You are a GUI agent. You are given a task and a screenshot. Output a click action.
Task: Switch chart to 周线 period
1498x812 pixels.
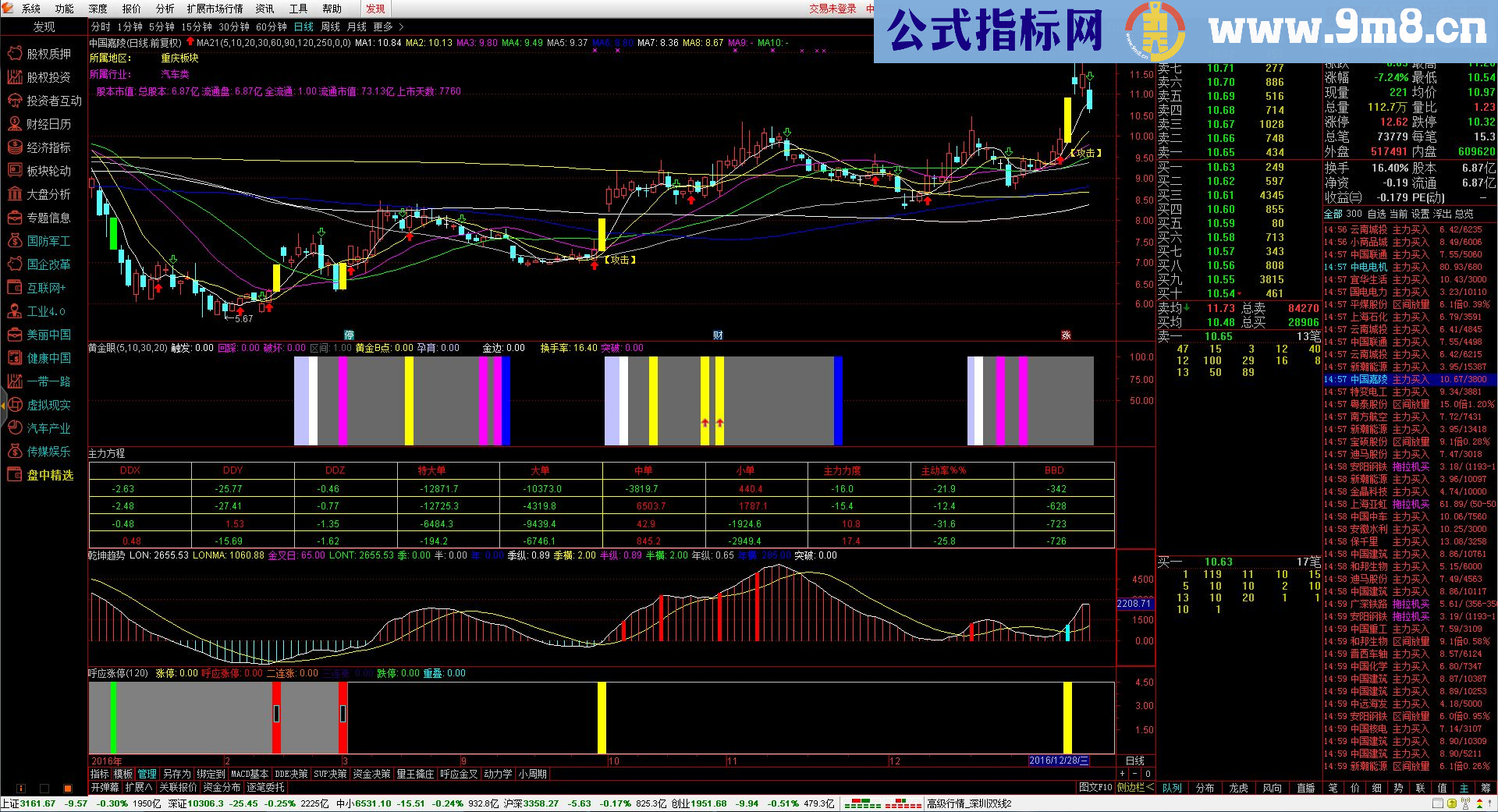pyautogui.click(x=330, y=27)
